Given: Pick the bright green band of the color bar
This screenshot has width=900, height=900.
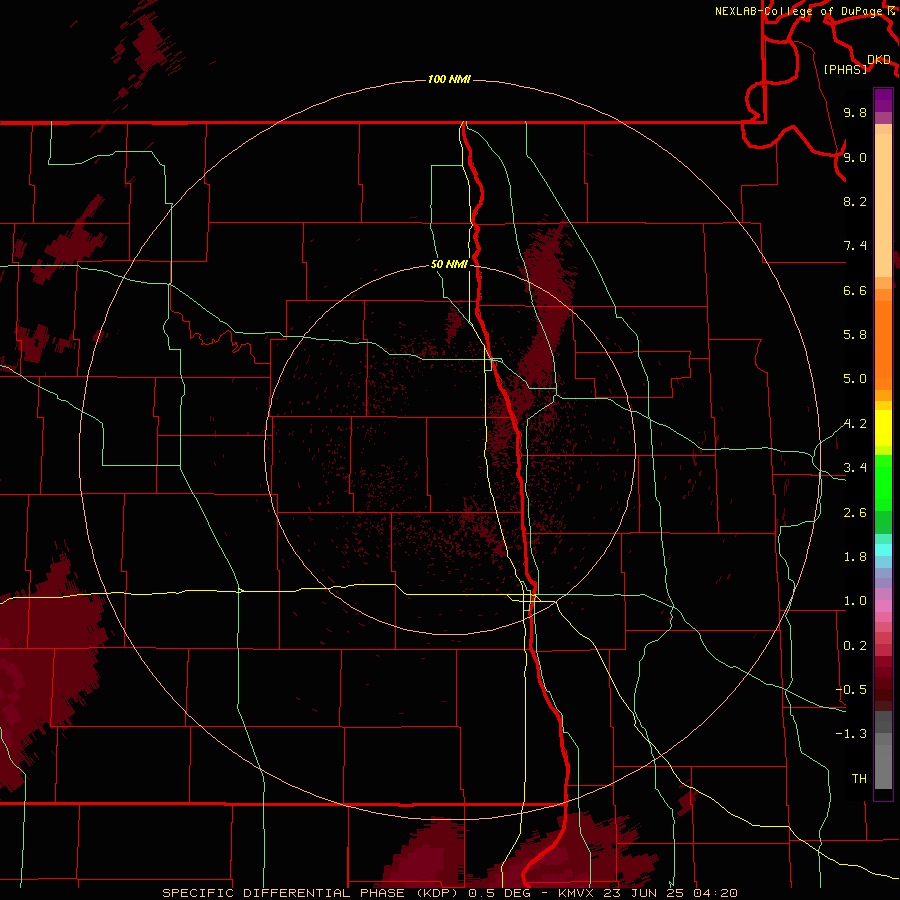Looking at the screenshot, I should coord(883,483).
